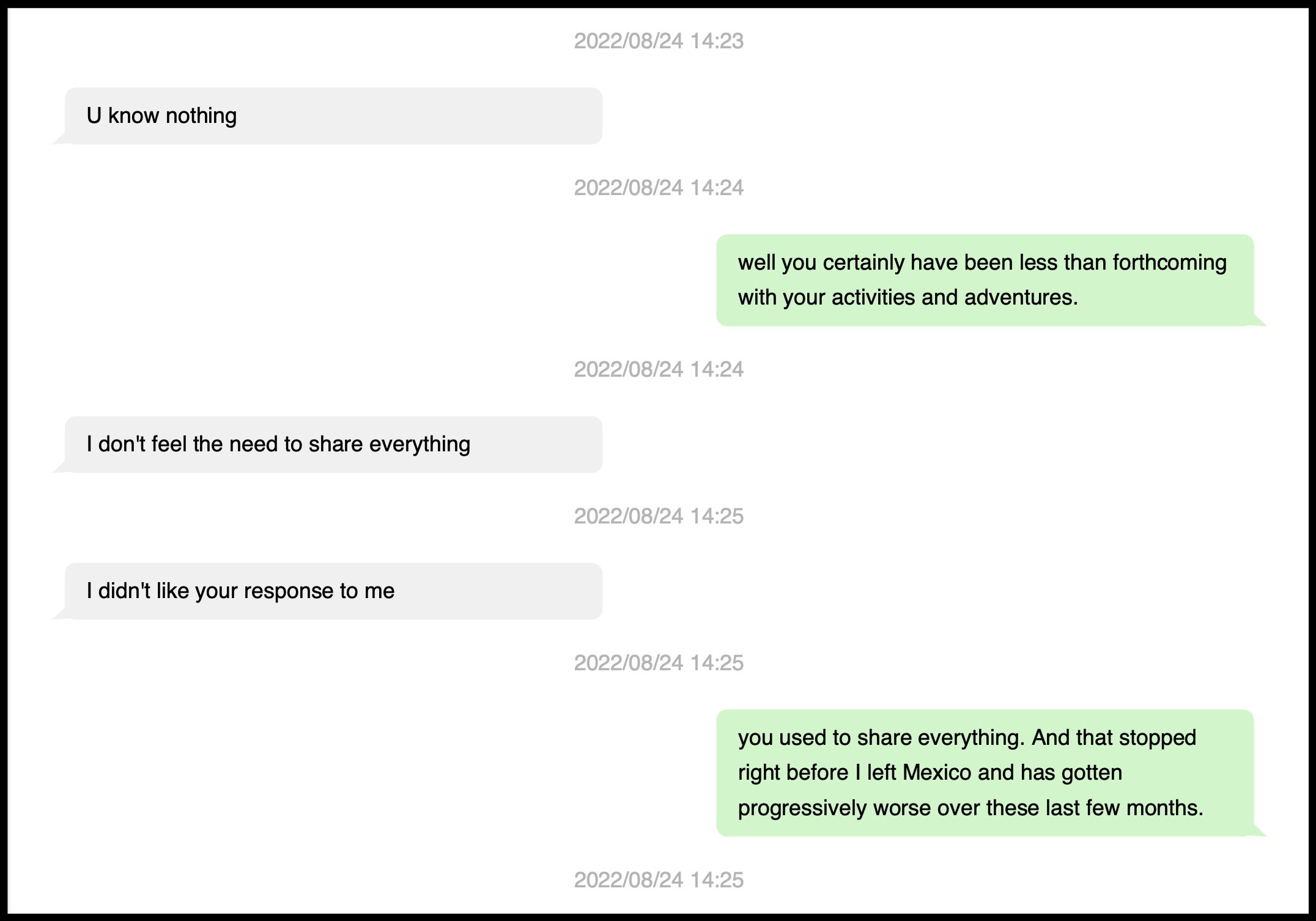The height and width of the screenshot is (921, 1316).
Task: Click the word "Mexico" in green bubble
Action: tap(936, 772)
